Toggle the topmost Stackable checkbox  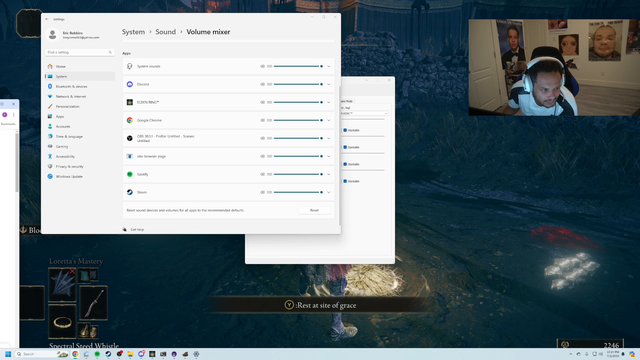(x=345, y=130)
